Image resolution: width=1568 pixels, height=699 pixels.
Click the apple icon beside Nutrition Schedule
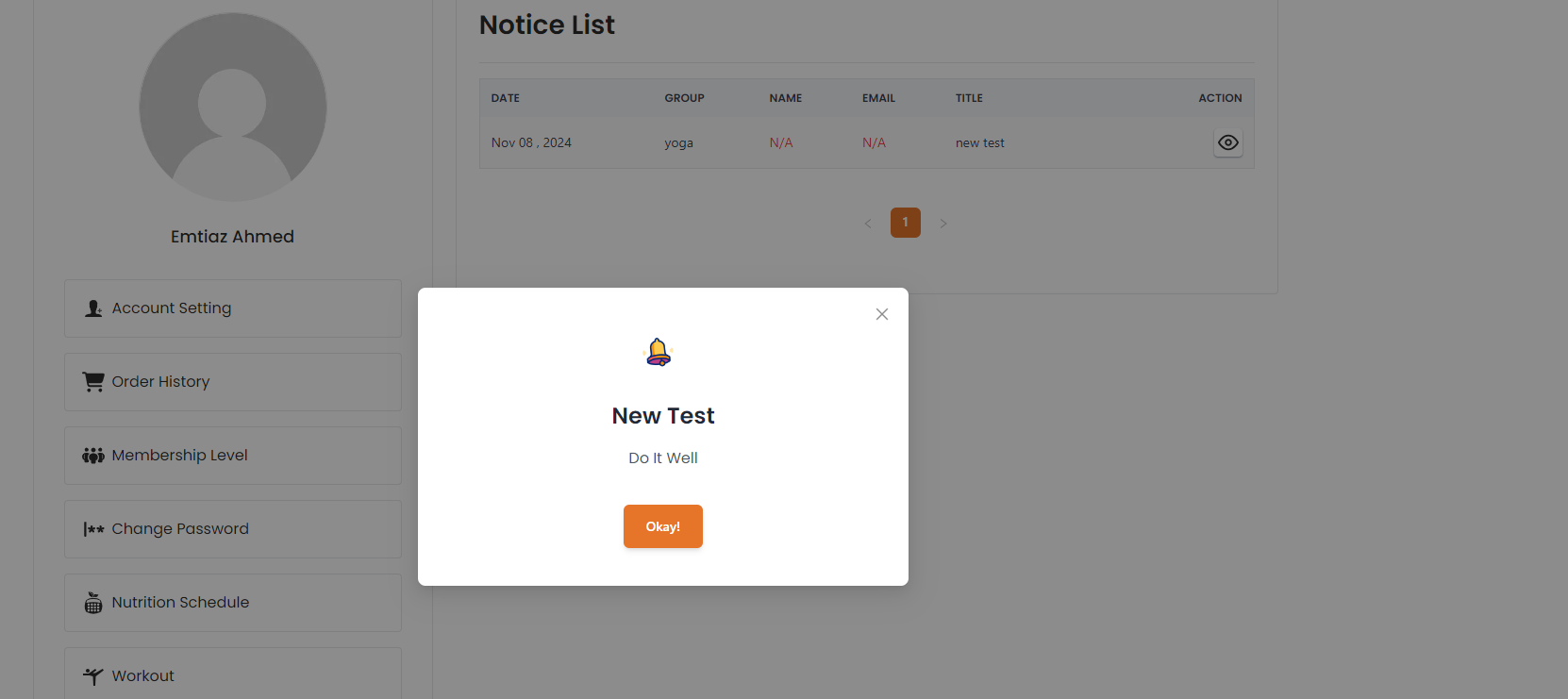(93, 603)
